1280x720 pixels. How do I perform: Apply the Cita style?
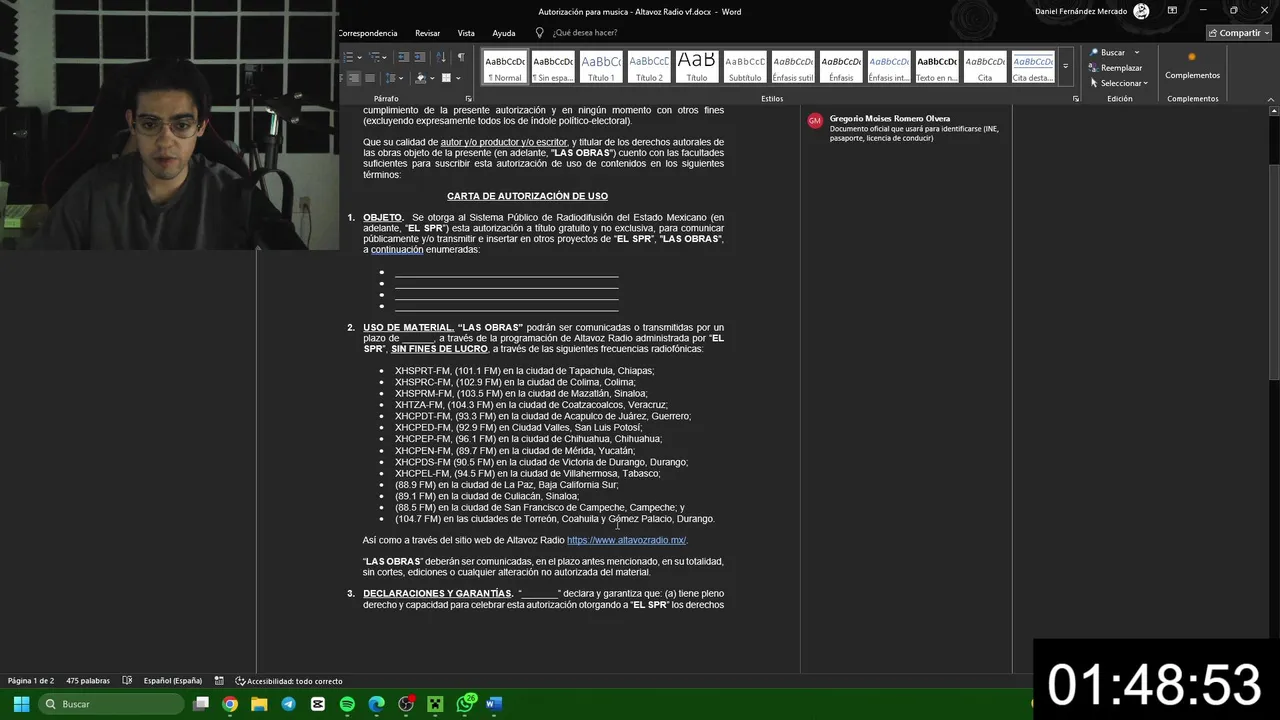point(985,67)
